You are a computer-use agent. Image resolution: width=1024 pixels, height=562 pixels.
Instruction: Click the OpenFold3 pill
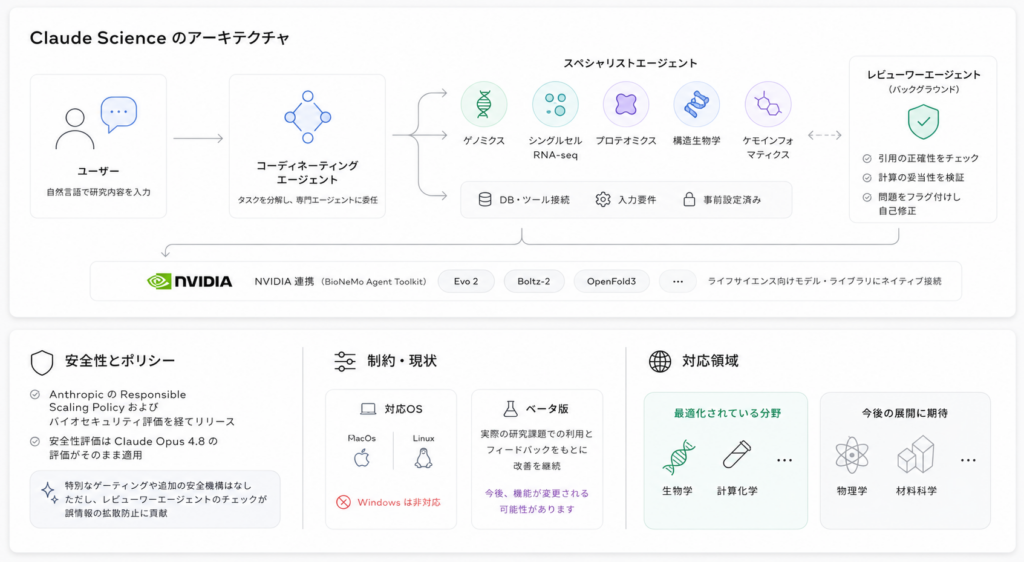pyautogui.click(x=611, y=281)
